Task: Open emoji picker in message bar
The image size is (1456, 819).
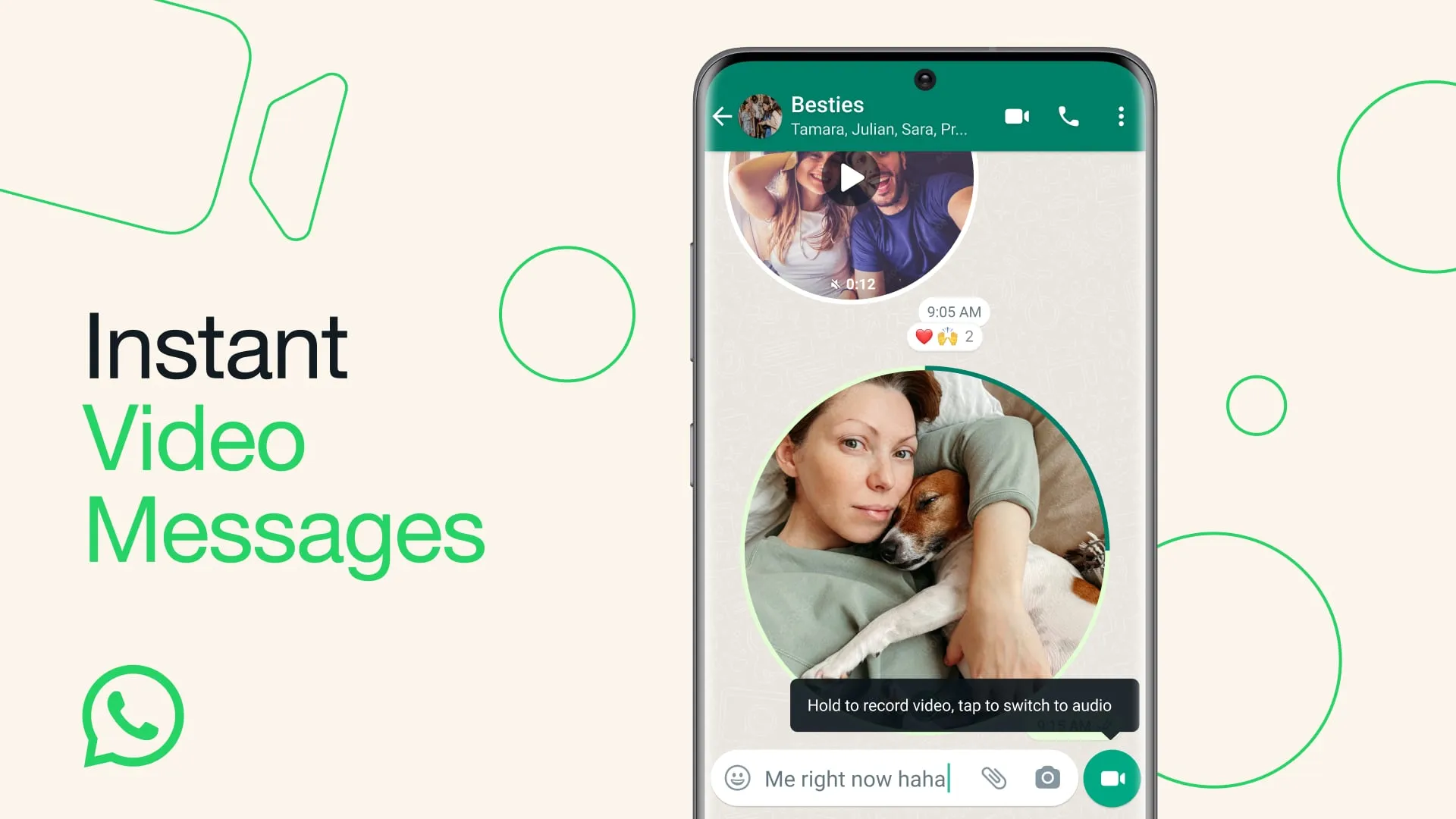Action: [738, 778]
